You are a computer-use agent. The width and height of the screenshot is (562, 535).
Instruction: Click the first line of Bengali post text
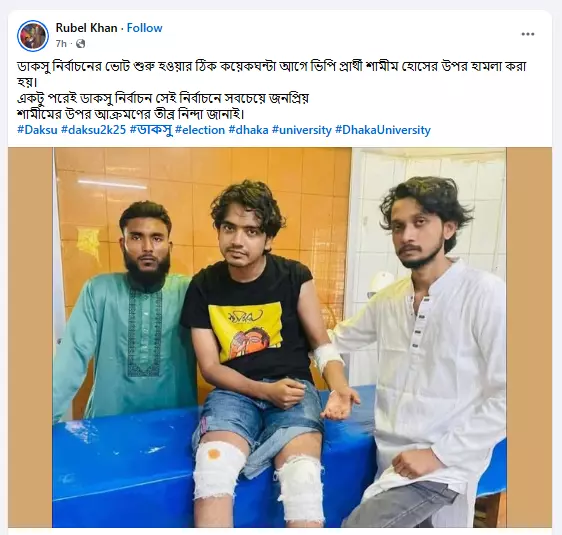coord(271,67)
